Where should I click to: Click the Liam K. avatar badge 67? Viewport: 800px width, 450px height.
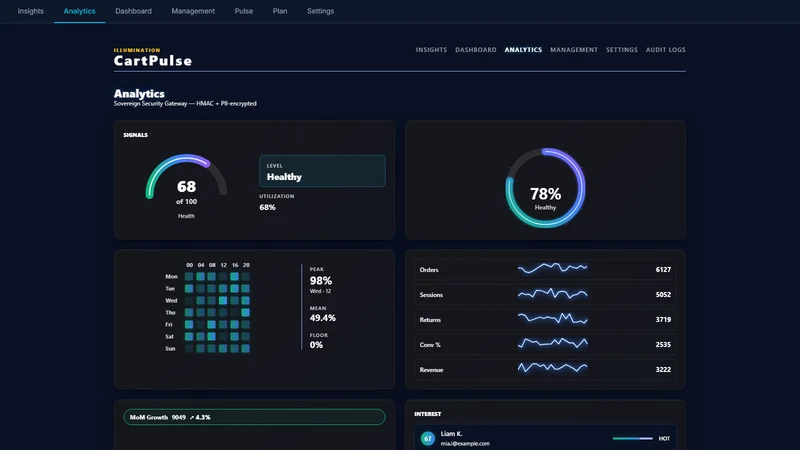tap(428, 438)
